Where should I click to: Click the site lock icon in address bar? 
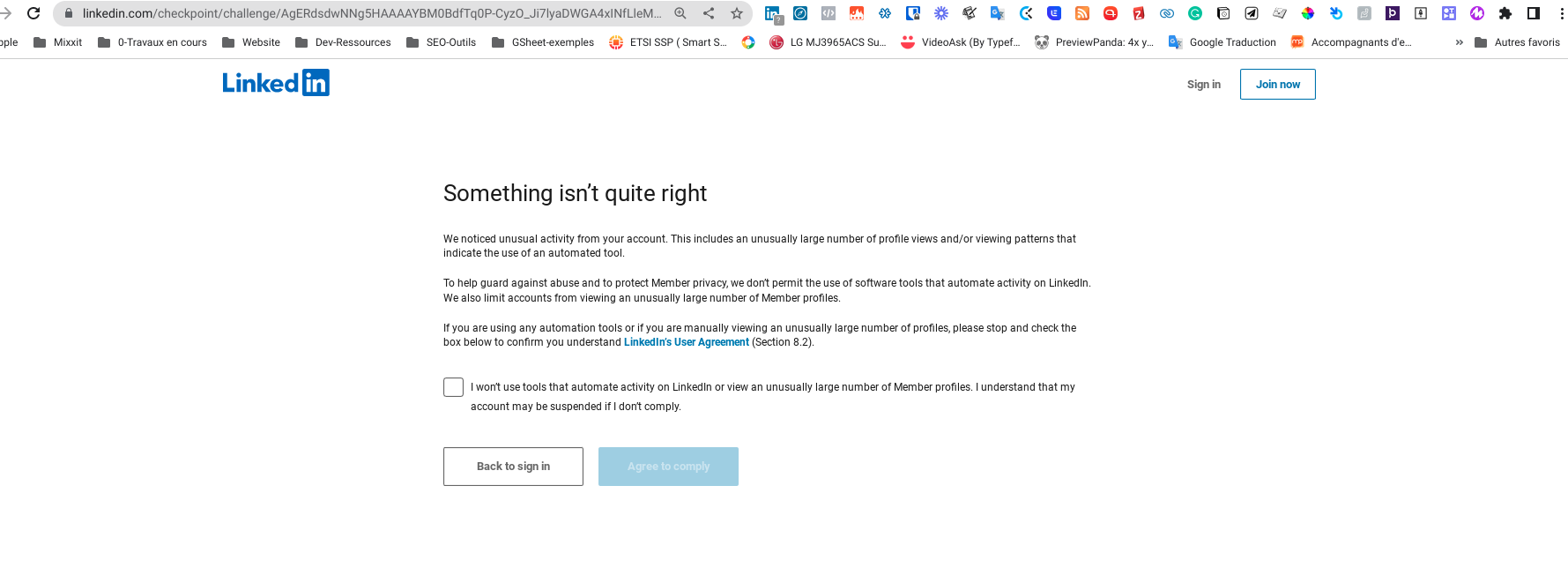point(69,13)
